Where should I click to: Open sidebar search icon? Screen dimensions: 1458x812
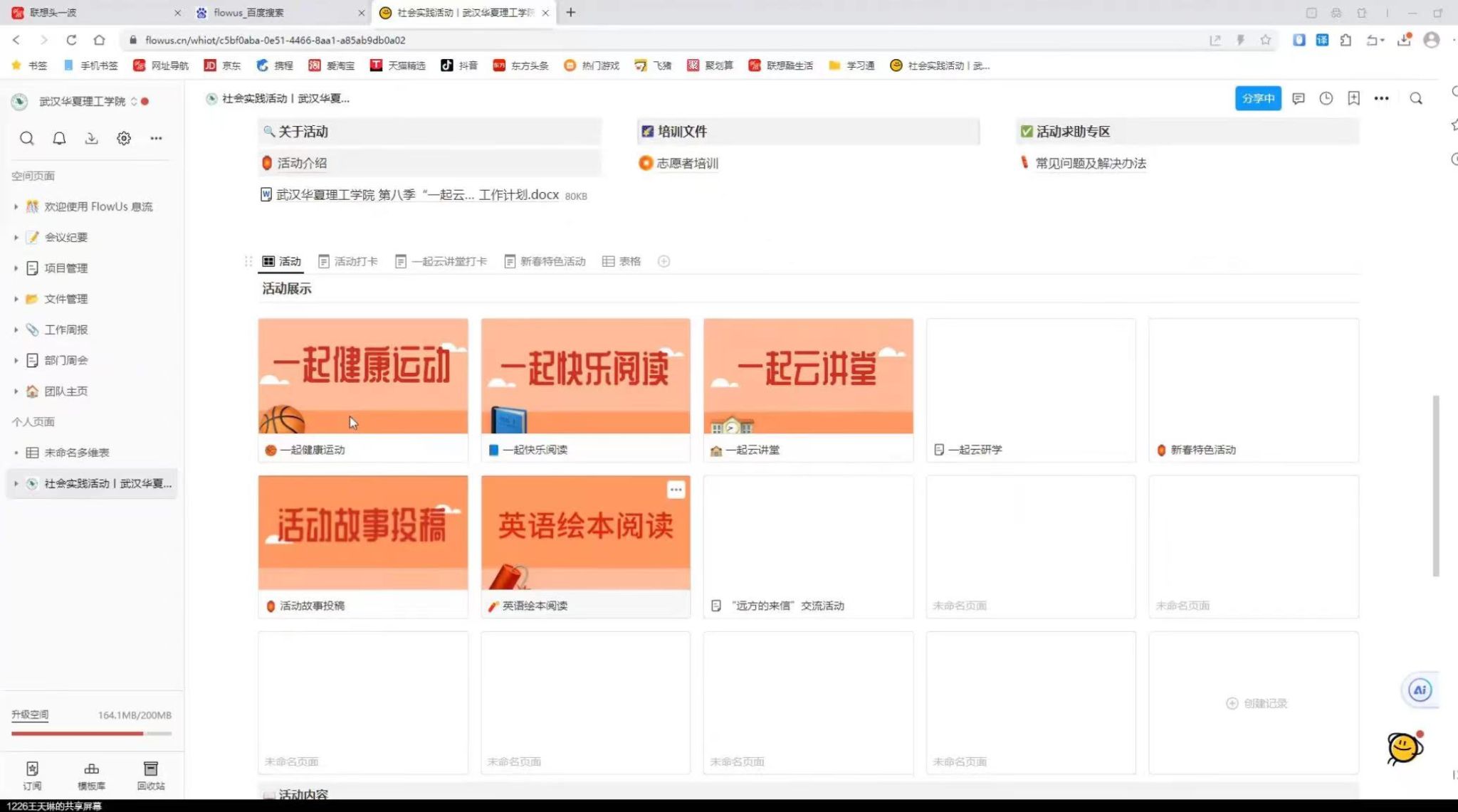(26, 138)
